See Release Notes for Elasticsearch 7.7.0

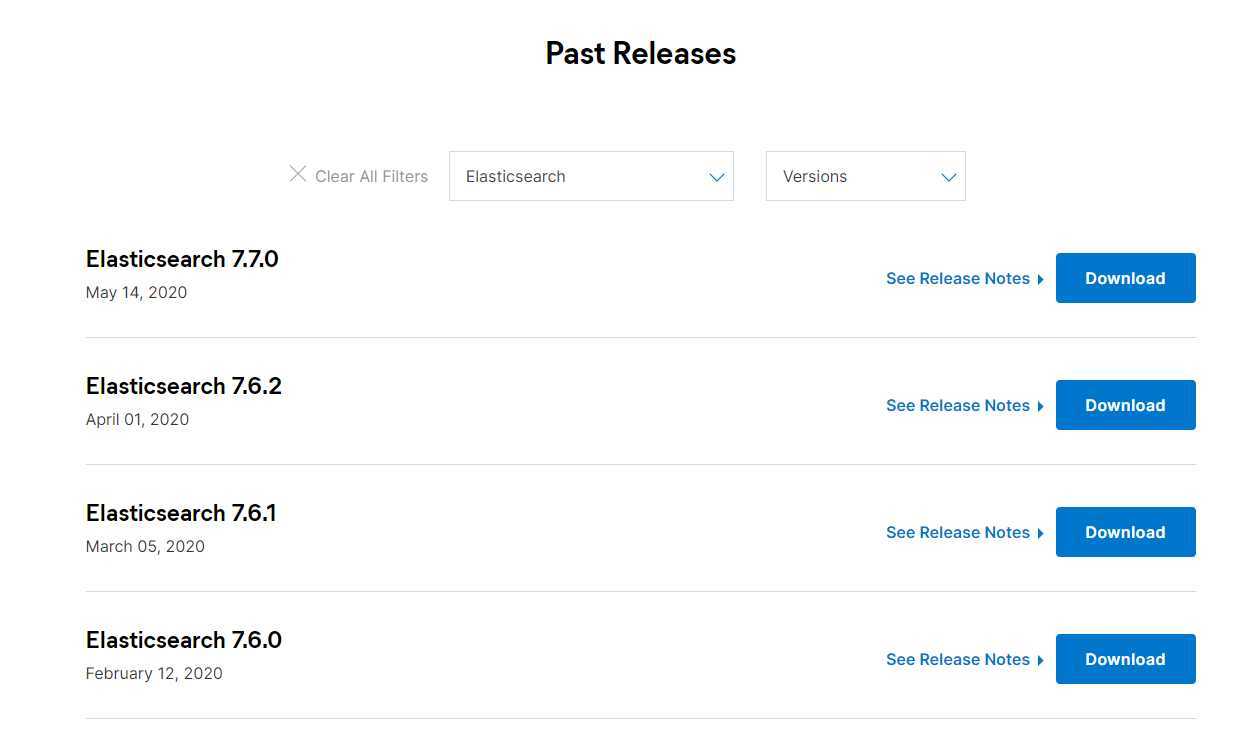(x=958, y=278)
